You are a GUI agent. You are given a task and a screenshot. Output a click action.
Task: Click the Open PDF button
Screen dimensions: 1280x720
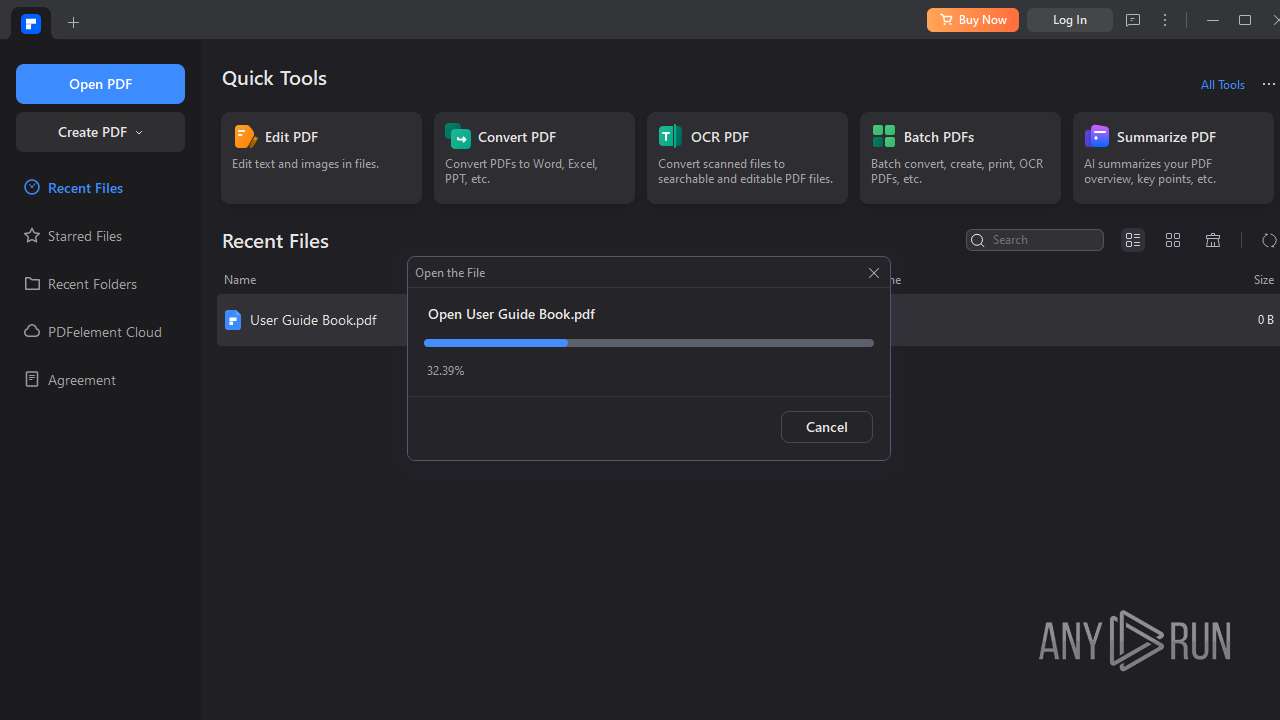(100, 84)
